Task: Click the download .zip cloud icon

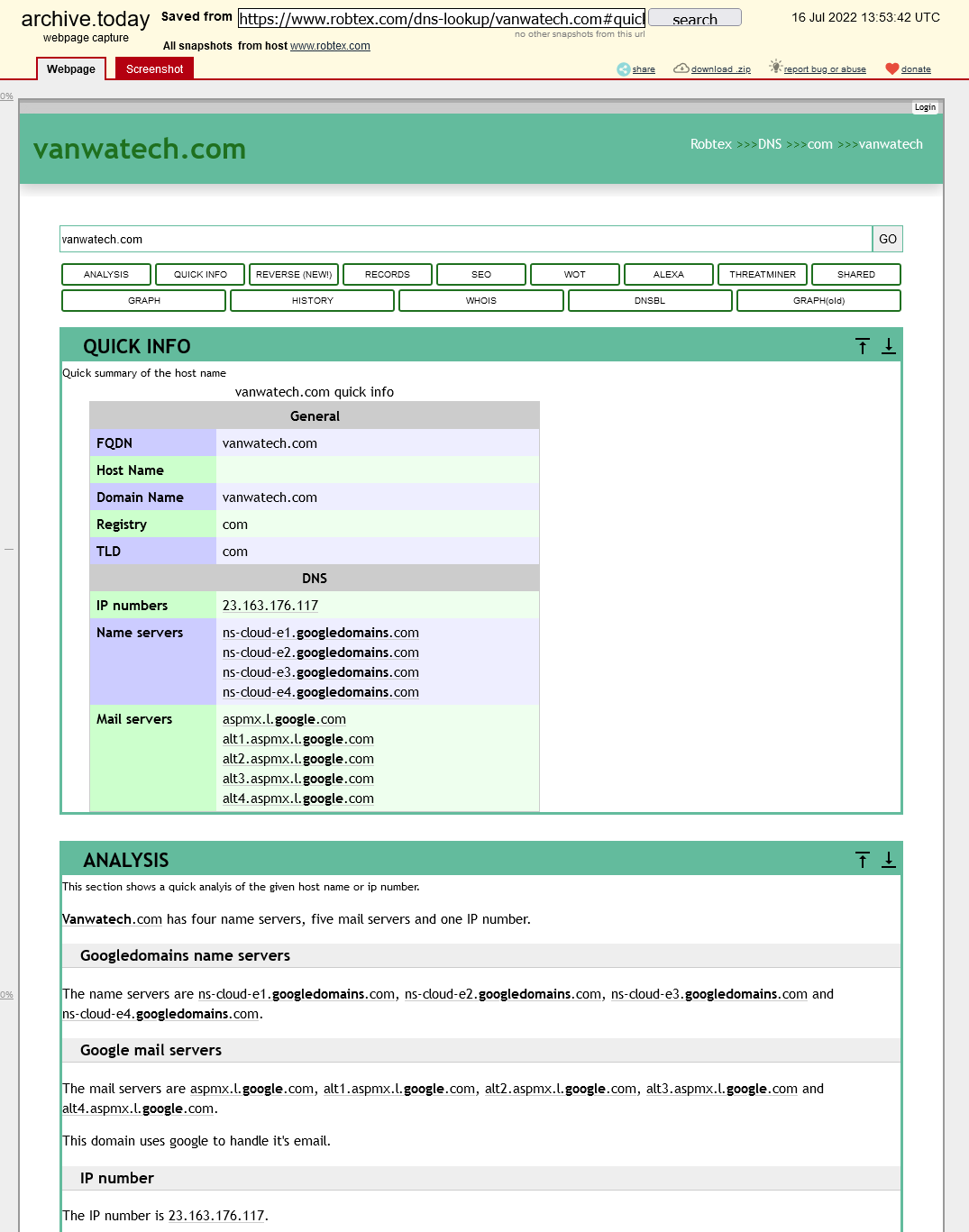Action: pyautogui.click(x=681, y=68)
